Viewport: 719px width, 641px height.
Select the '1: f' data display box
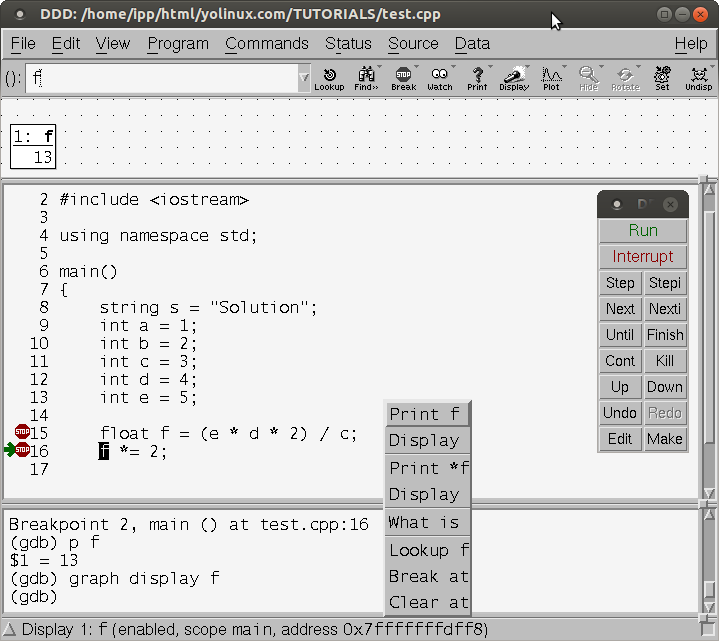33,147
